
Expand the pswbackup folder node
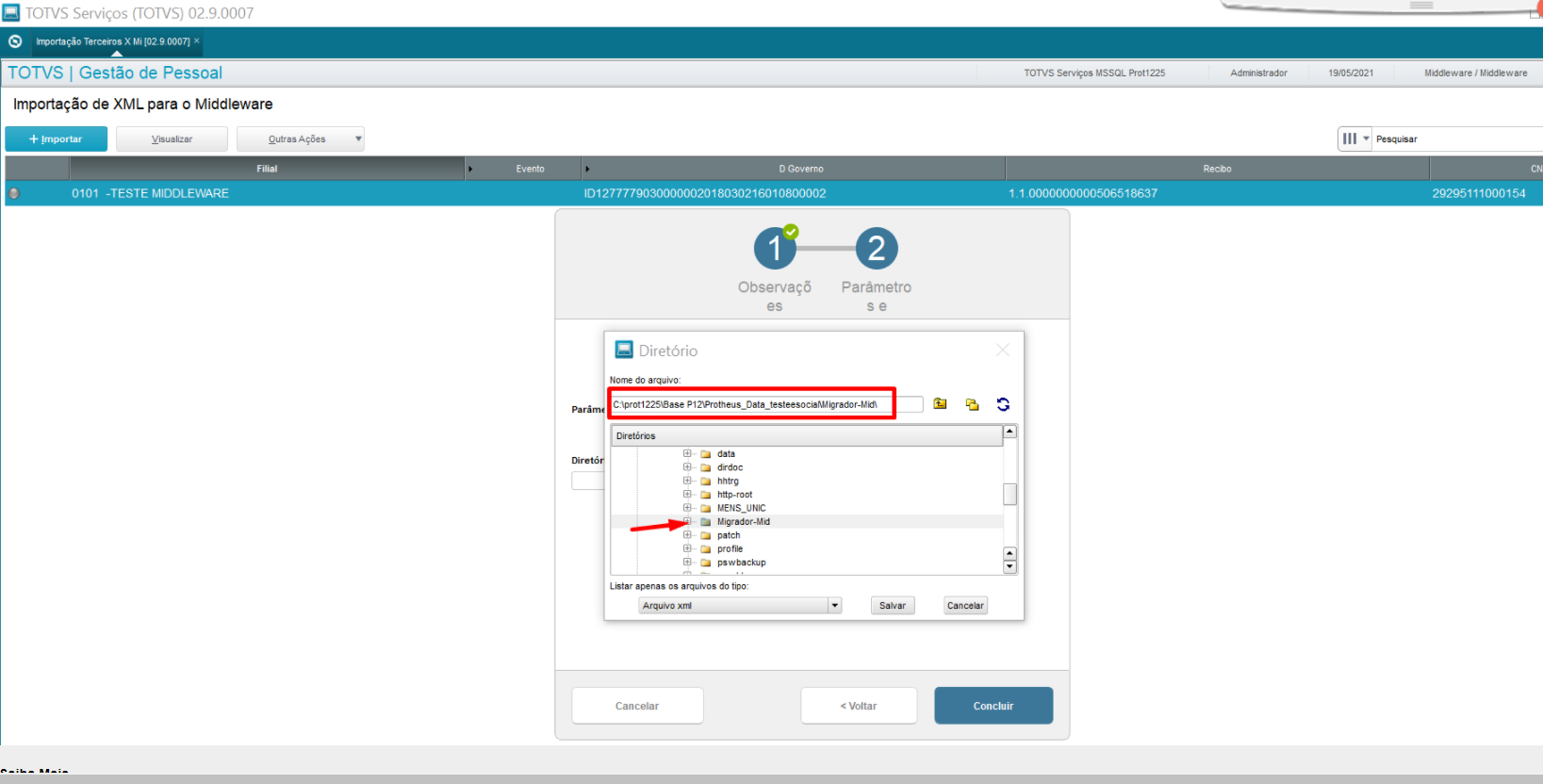pyautogui.click(x=687, y=563)
